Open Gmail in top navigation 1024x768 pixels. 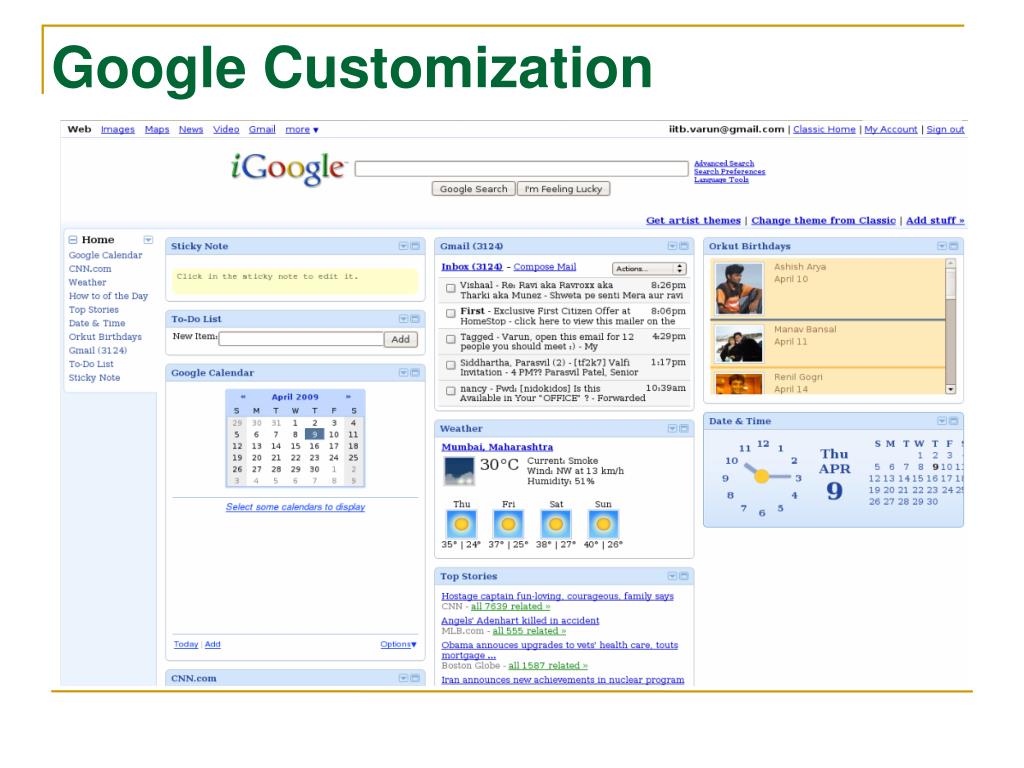[262, 129]
